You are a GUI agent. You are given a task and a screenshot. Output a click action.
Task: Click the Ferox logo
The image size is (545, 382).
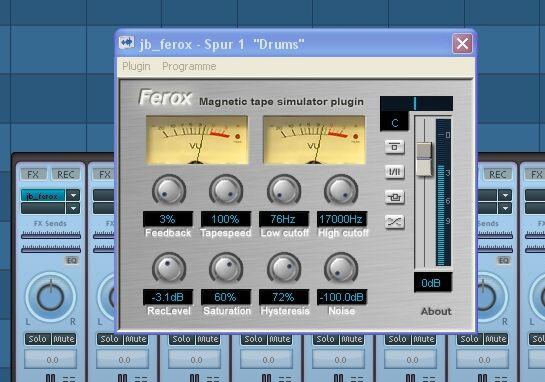[x=165, y=97]
